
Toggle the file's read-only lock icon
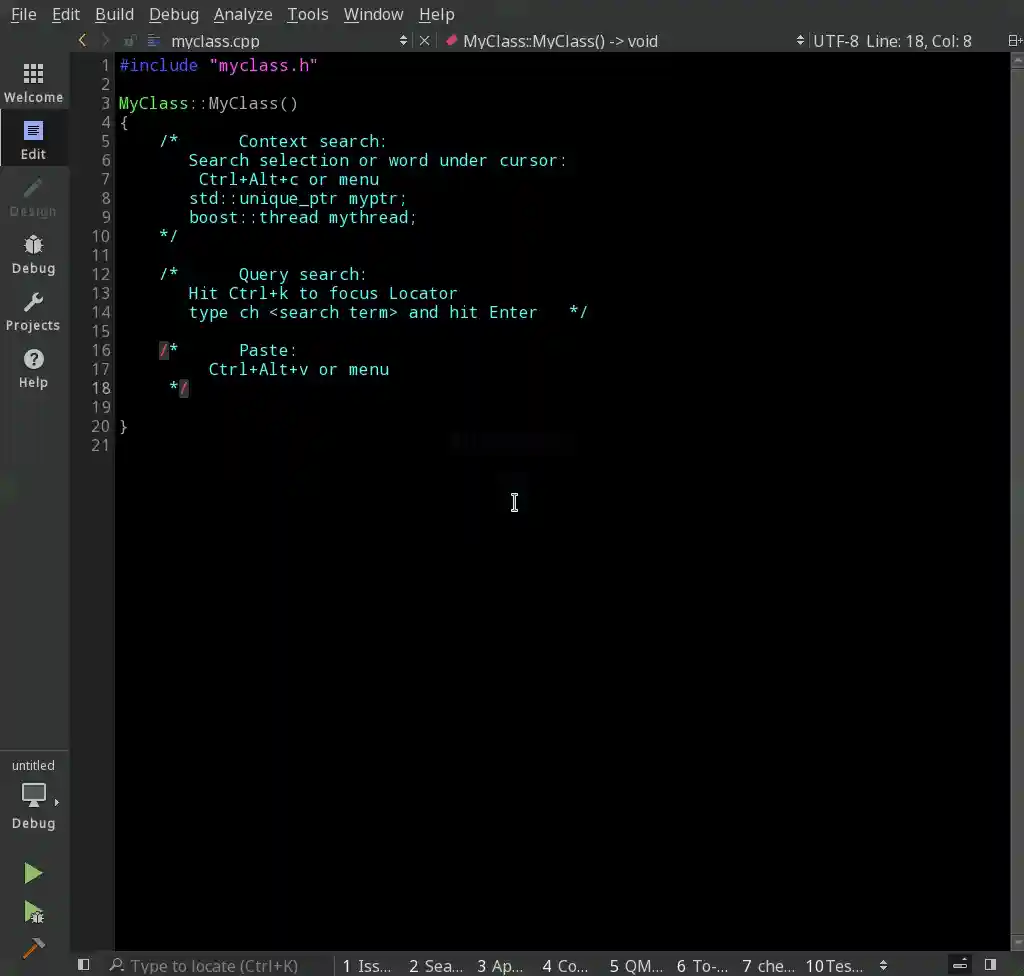[x=128, y=41]
